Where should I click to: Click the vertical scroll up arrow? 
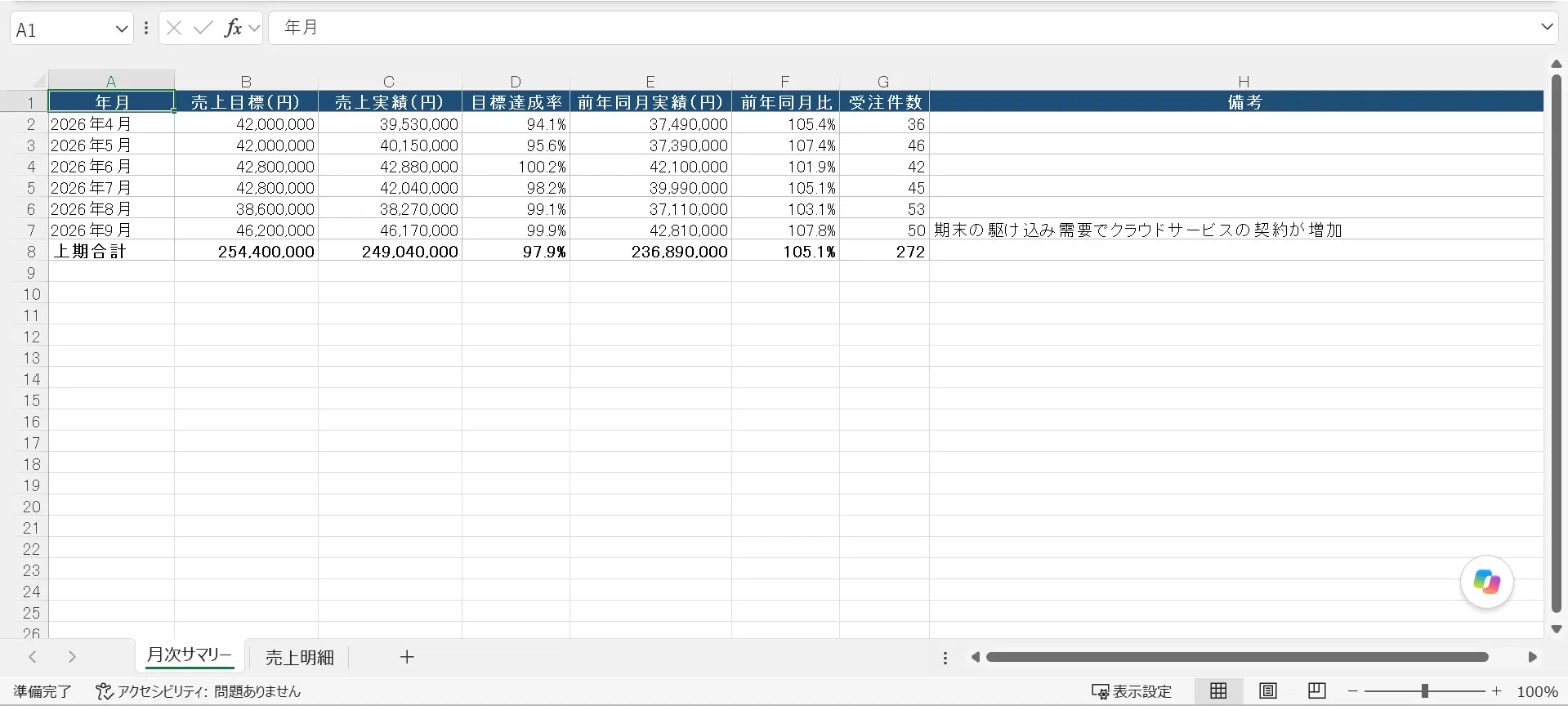(1557, 64)
